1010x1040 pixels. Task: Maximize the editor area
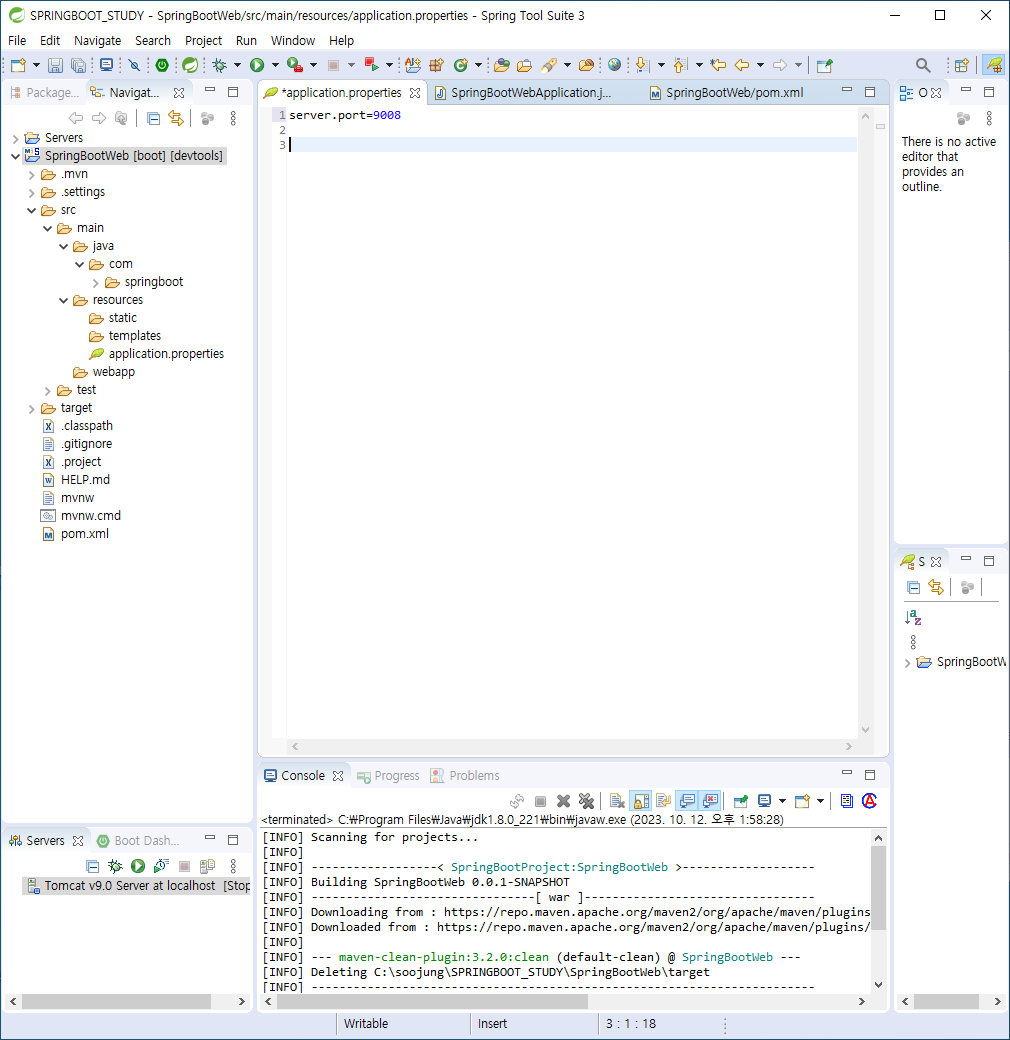click(870, 92)
